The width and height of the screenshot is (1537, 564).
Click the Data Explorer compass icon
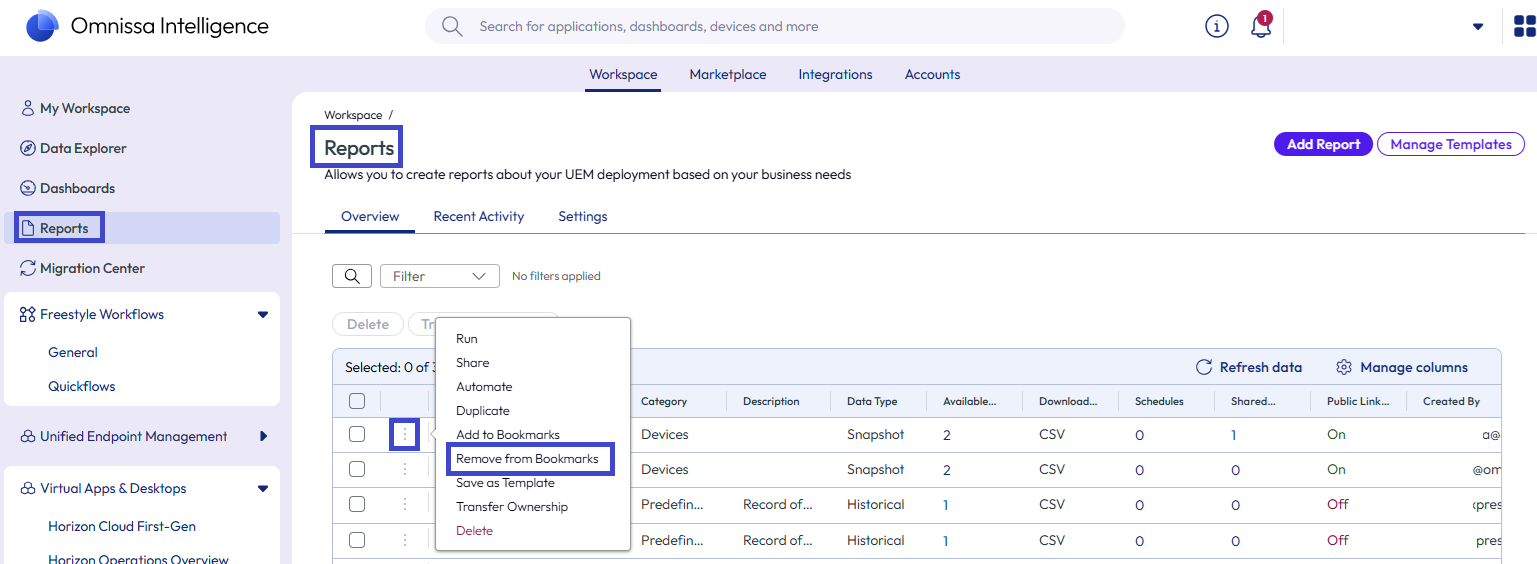point(28,148)
